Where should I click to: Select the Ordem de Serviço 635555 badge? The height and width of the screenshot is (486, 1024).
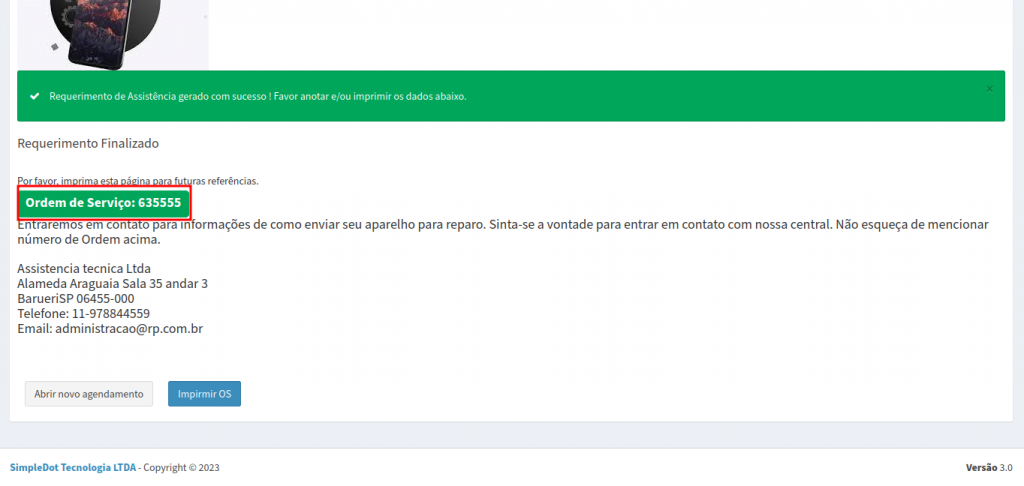103,203
